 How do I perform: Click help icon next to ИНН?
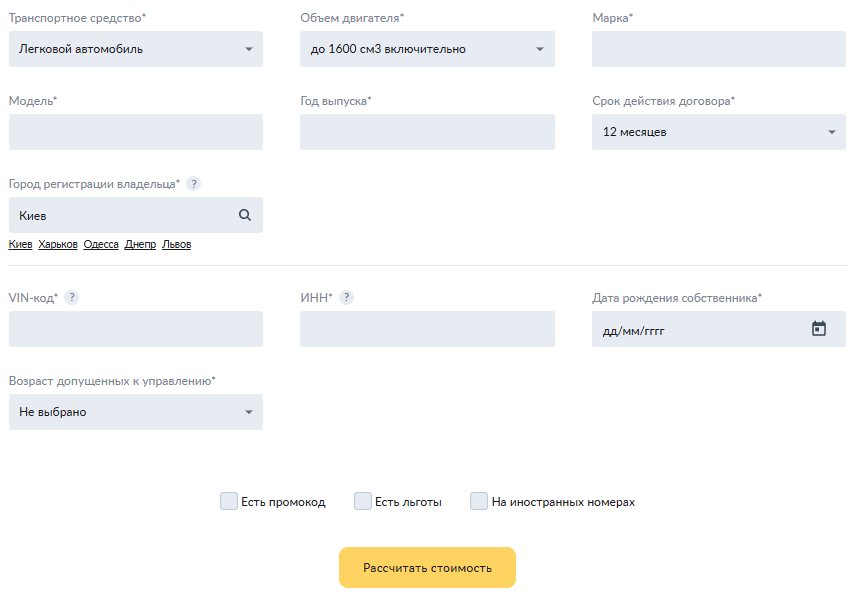point(346,298)
